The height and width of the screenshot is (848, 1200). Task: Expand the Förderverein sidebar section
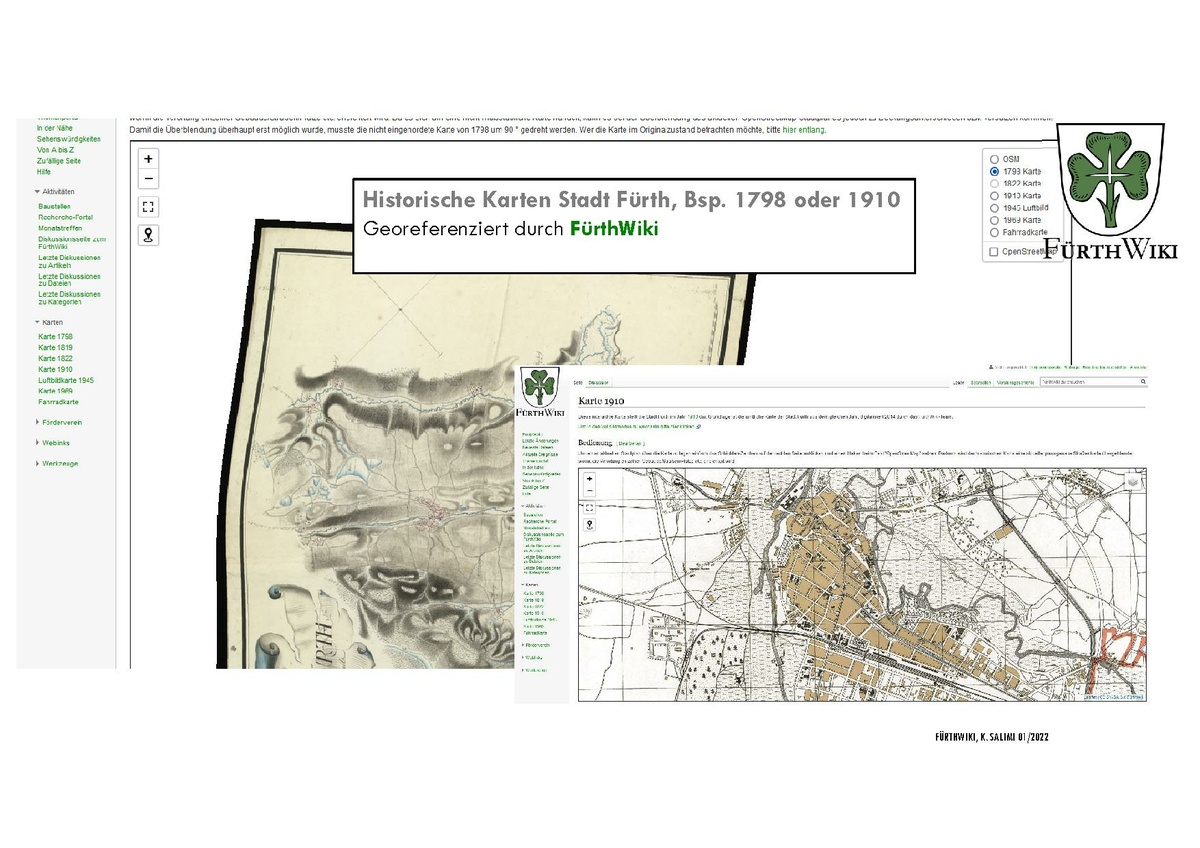click(x=37, y=422)
